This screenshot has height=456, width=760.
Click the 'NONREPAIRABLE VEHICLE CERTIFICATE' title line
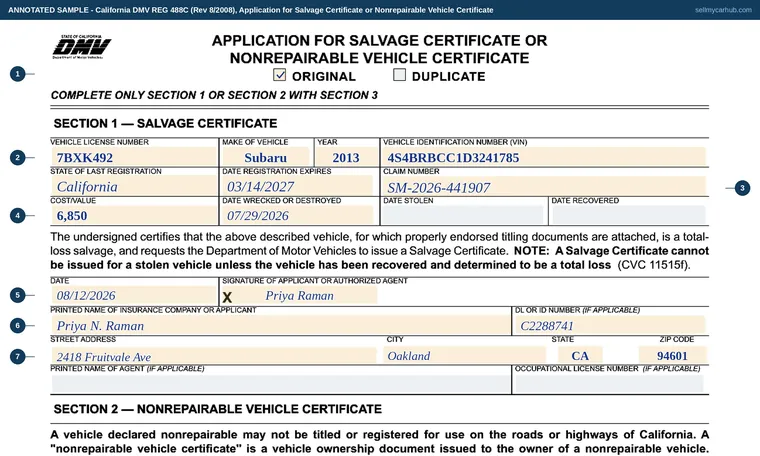pos(380,58)
